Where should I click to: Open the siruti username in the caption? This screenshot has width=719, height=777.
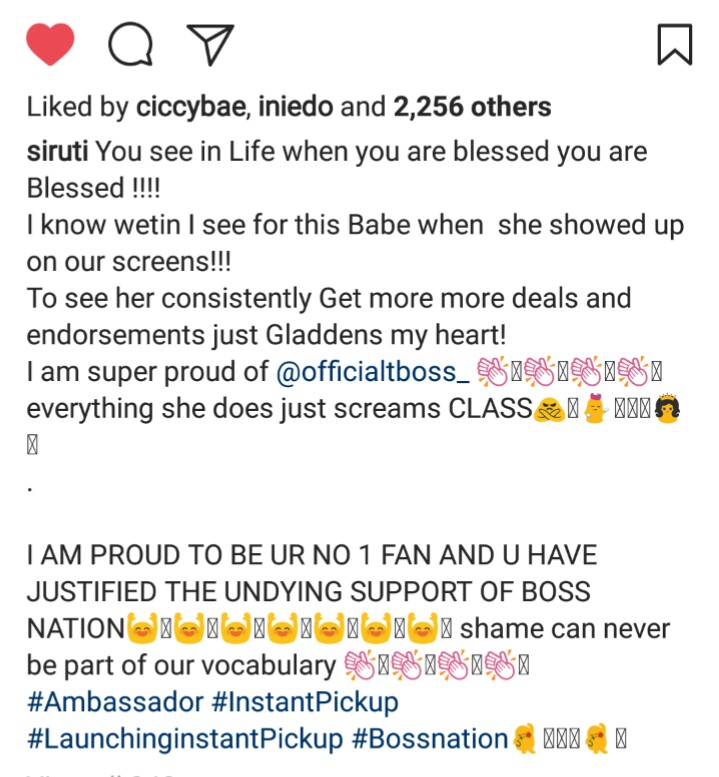tap(56, 153)
